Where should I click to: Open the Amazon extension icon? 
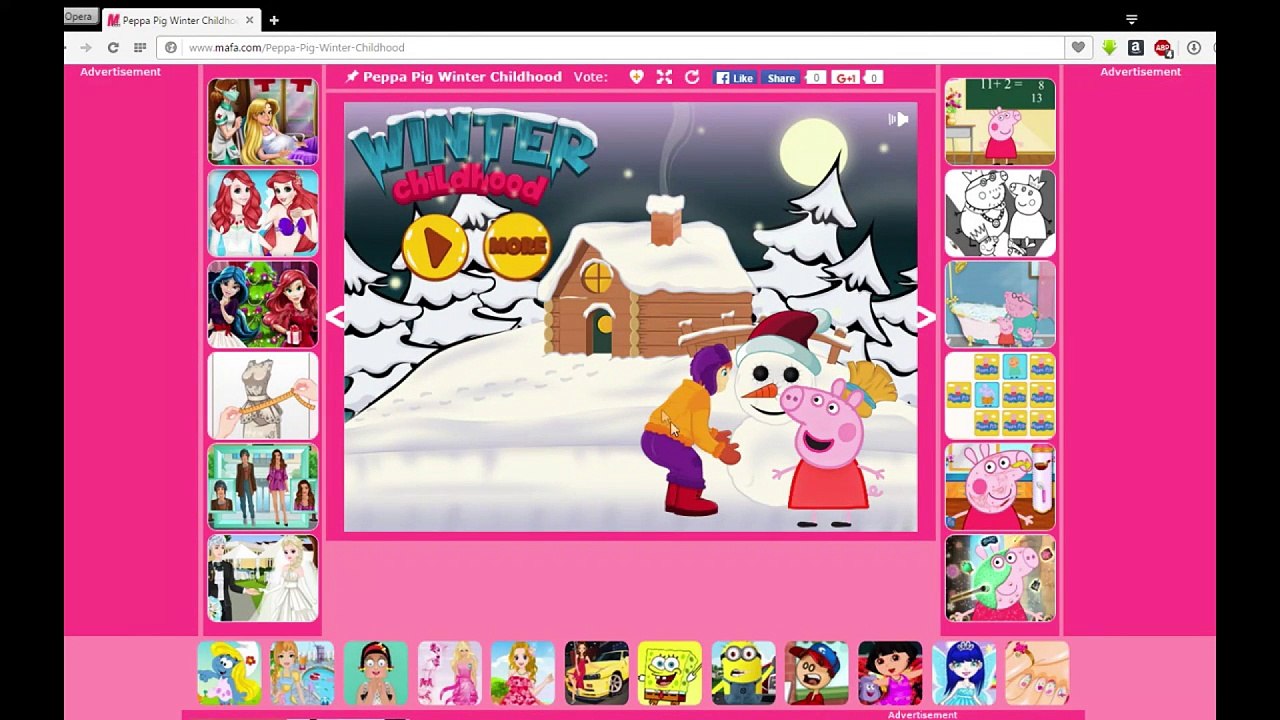coord(1136,47)
